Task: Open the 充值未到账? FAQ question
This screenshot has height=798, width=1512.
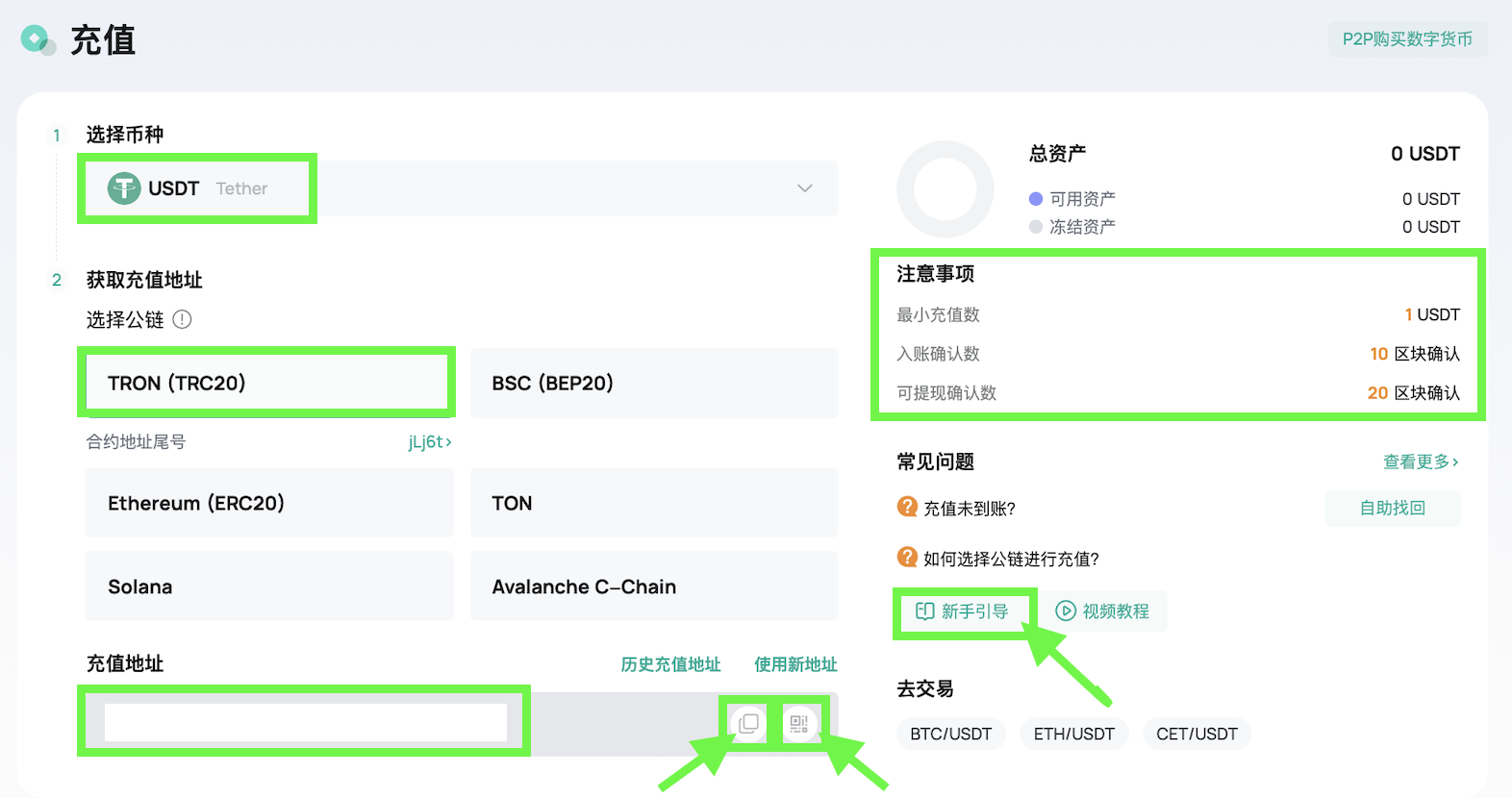Action: [970, 509]
